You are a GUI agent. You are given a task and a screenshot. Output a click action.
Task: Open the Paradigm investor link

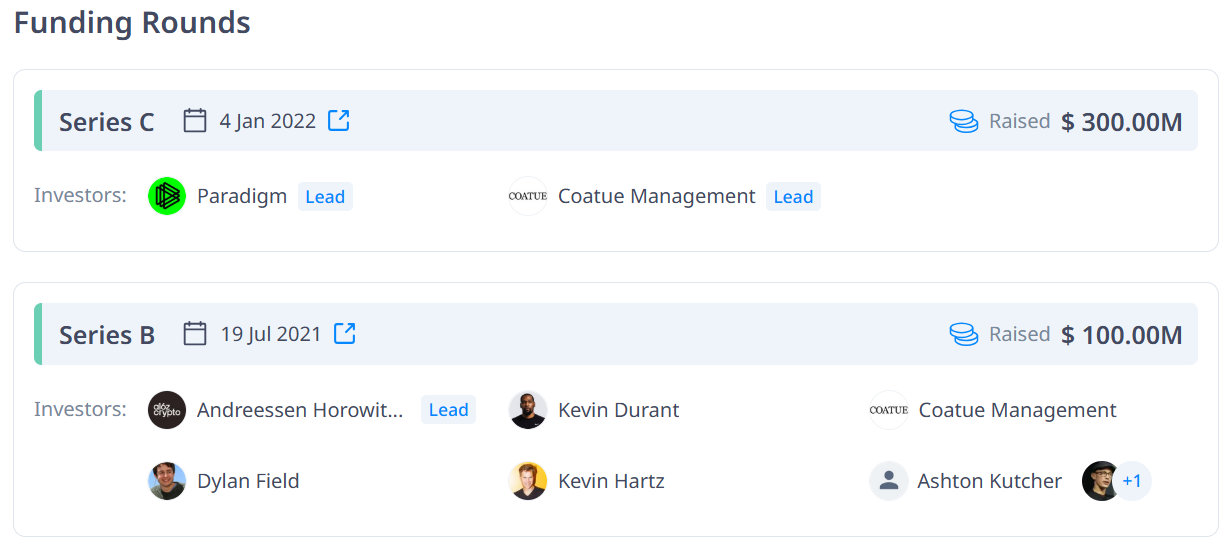[242, 196]
